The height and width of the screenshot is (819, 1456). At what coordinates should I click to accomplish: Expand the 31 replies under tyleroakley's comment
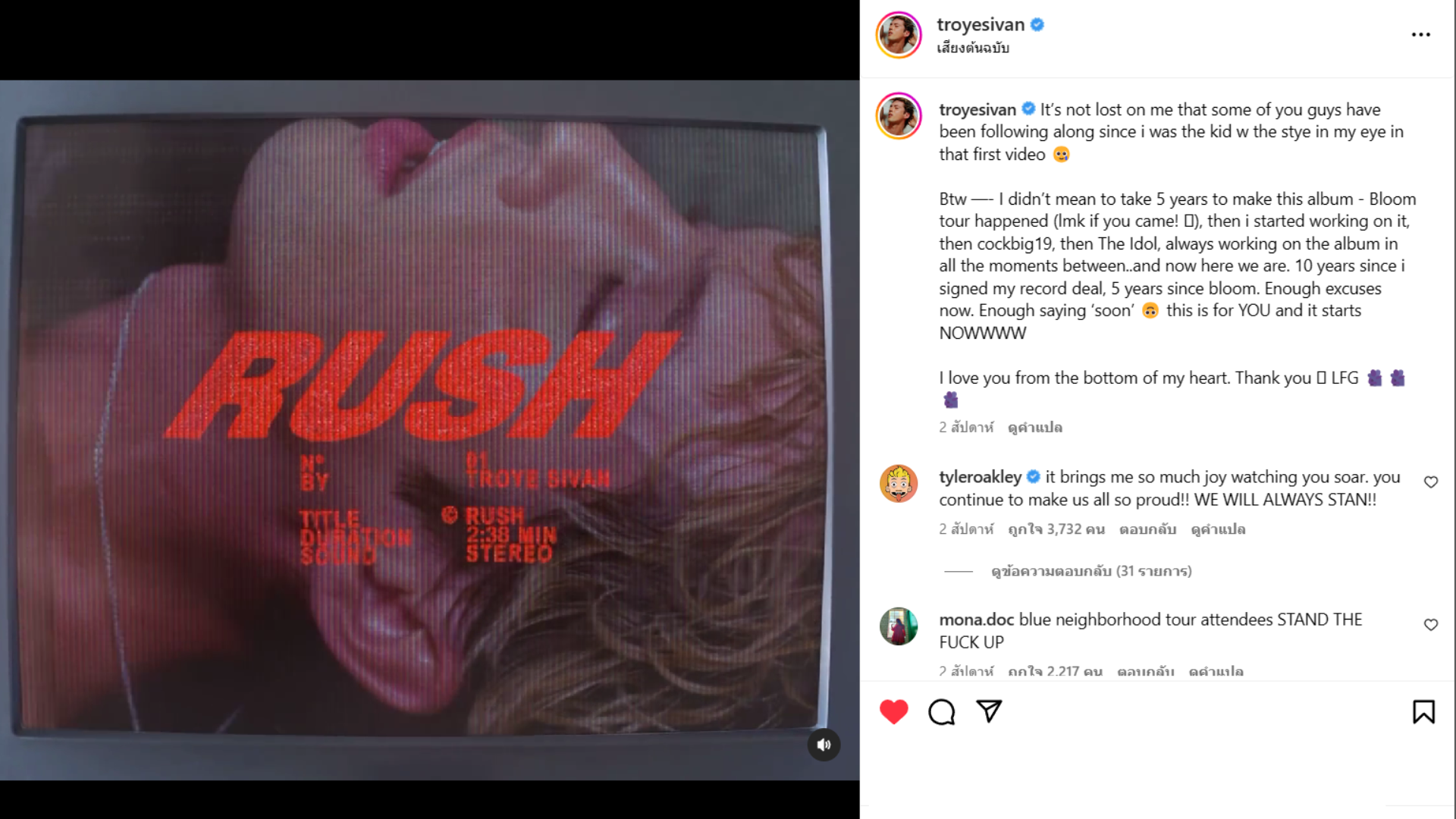tap(1091, 571)
